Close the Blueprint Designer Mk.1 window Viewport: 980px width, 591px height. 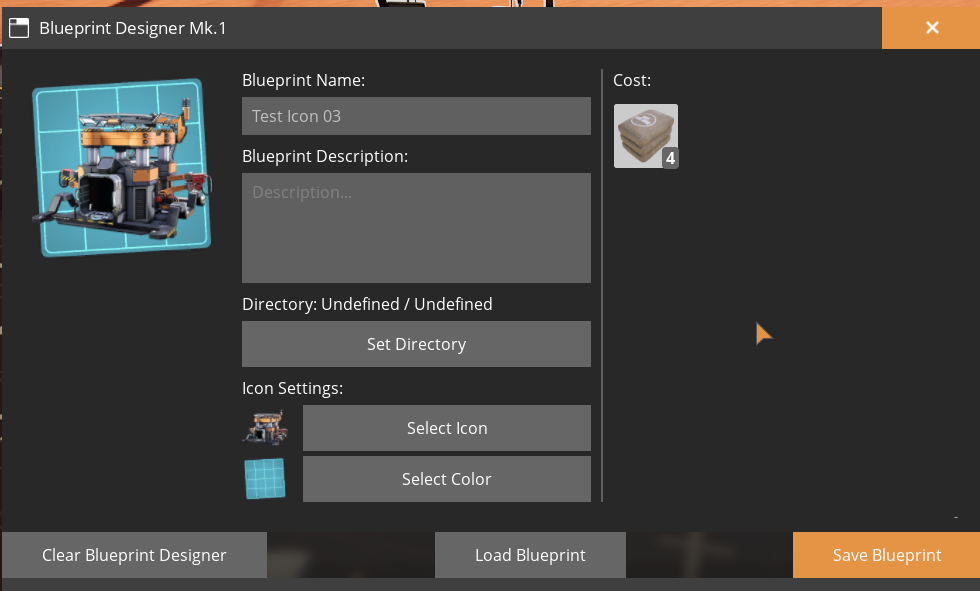click(x=931, y=27)
